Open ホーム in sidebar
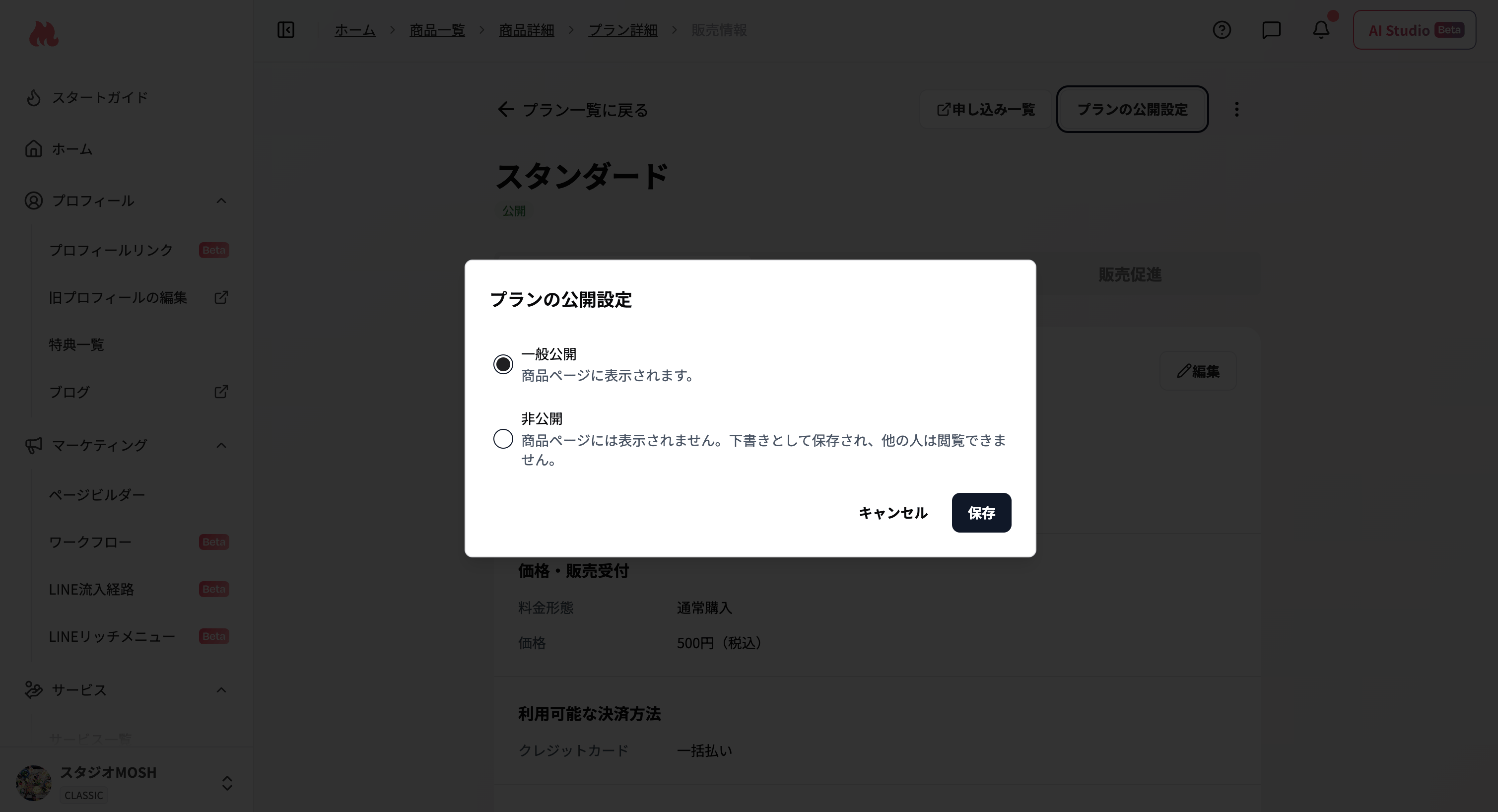The width and height of the screenshot is (1498, 812). (x=72, y=149)
